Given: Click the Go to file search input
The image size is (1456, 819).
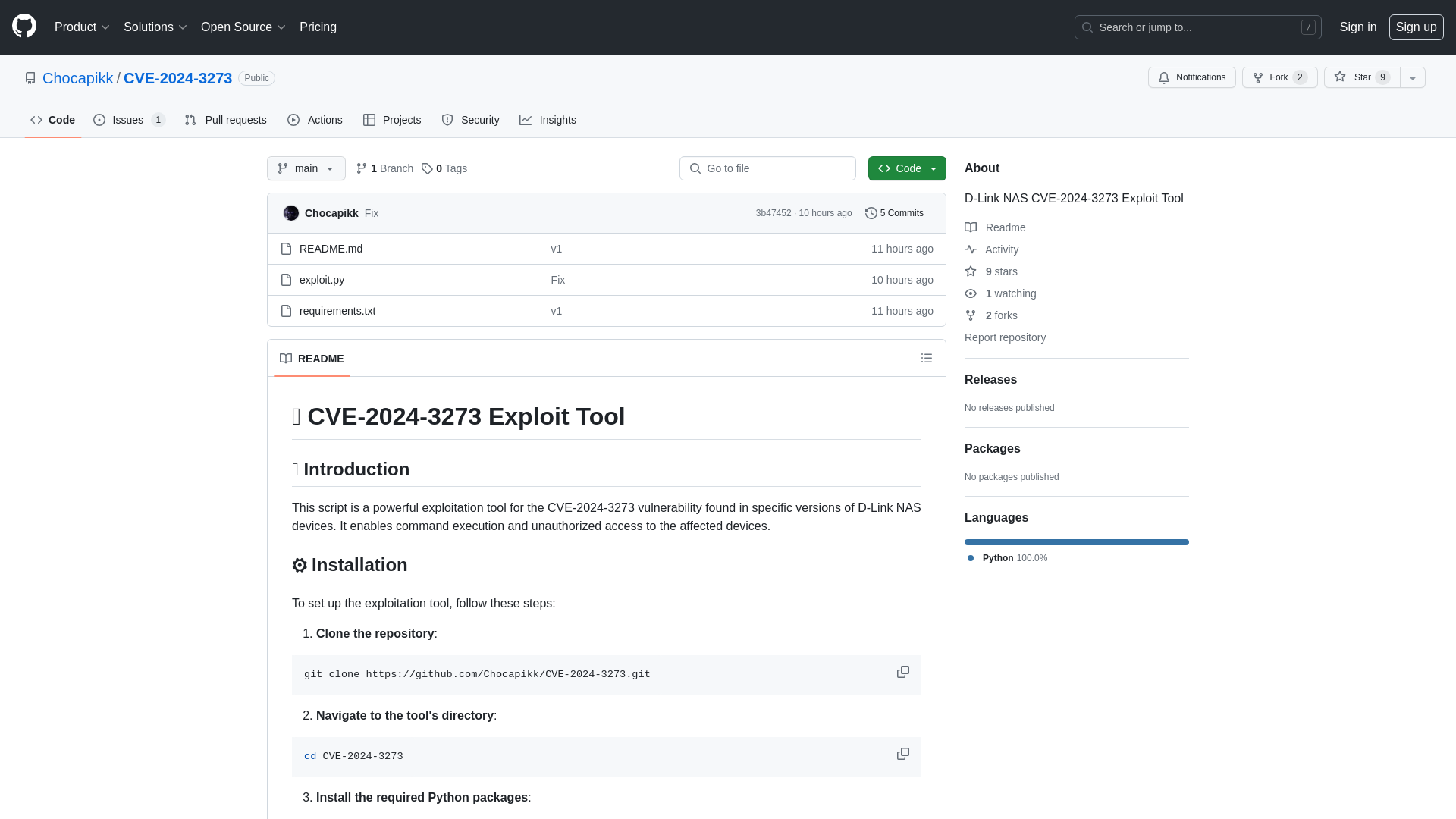Looking at the screenshot, I should pos(767,168).
